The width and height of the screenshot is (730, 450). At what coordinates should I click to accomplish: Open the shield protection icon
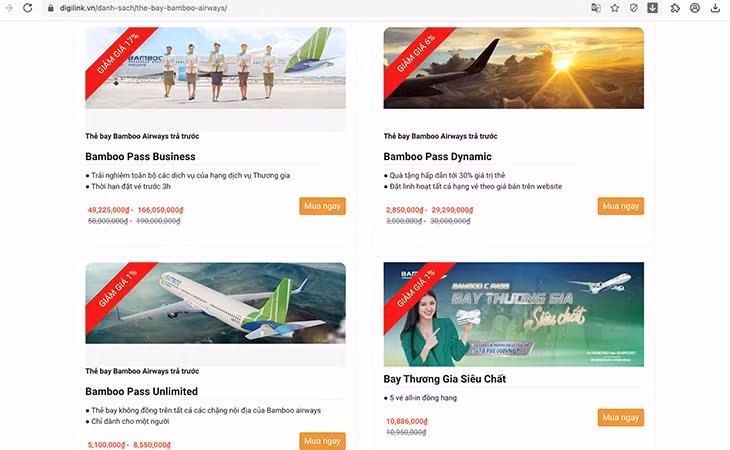coord(634,7)
